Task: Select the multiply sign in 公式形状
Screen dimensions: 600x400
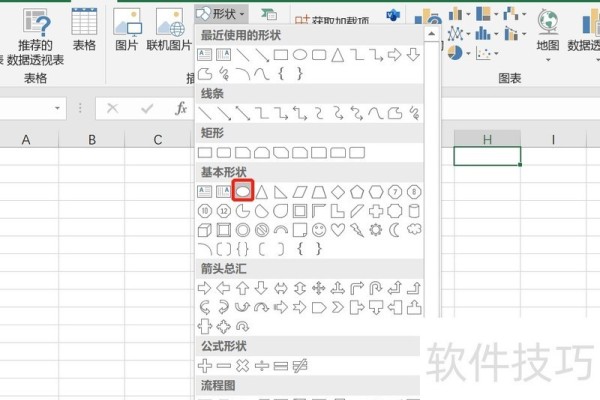Action: coord(243,366)
